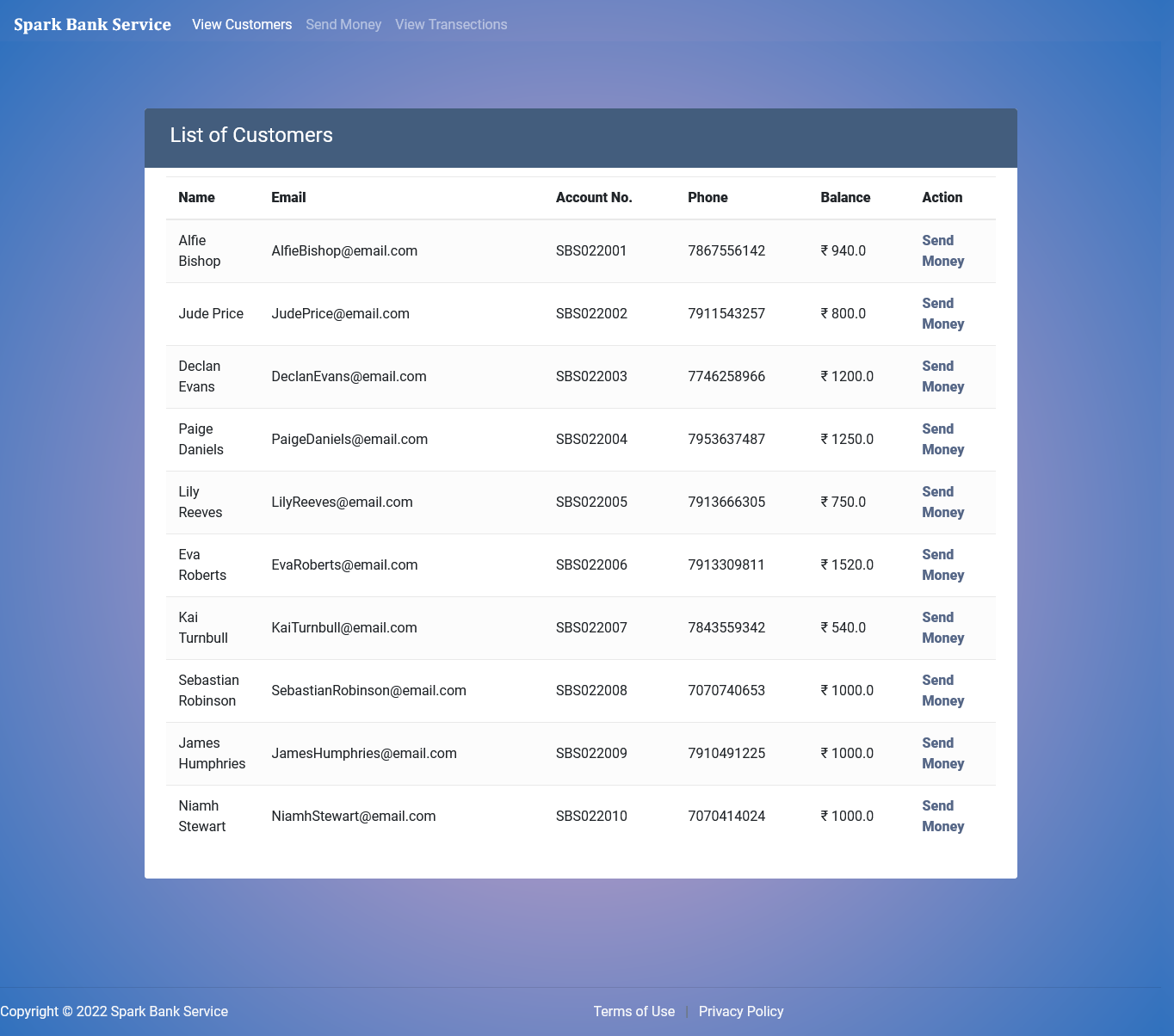Send money to Lily Reeves
The height and width of the screenshot is (1036, 1174).
point(942,502)
